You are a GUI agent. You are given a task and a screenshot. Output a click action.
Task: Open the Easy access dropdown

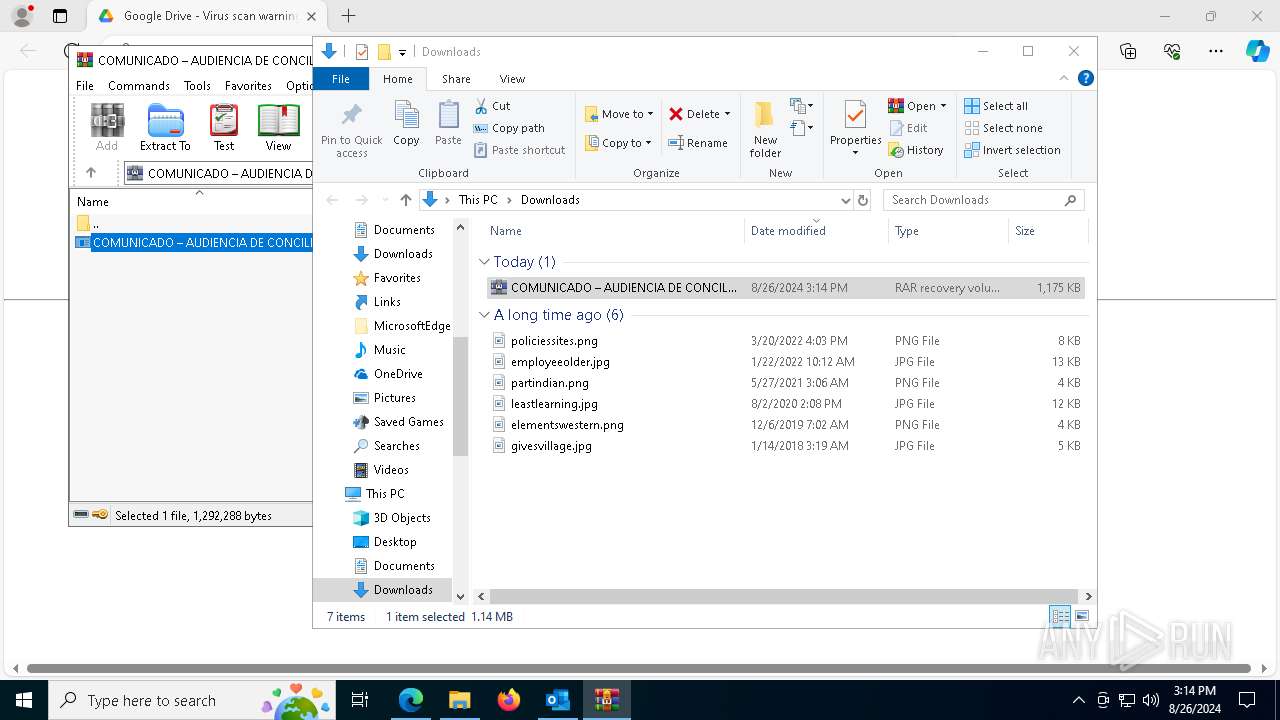click(x=801, y=128)
